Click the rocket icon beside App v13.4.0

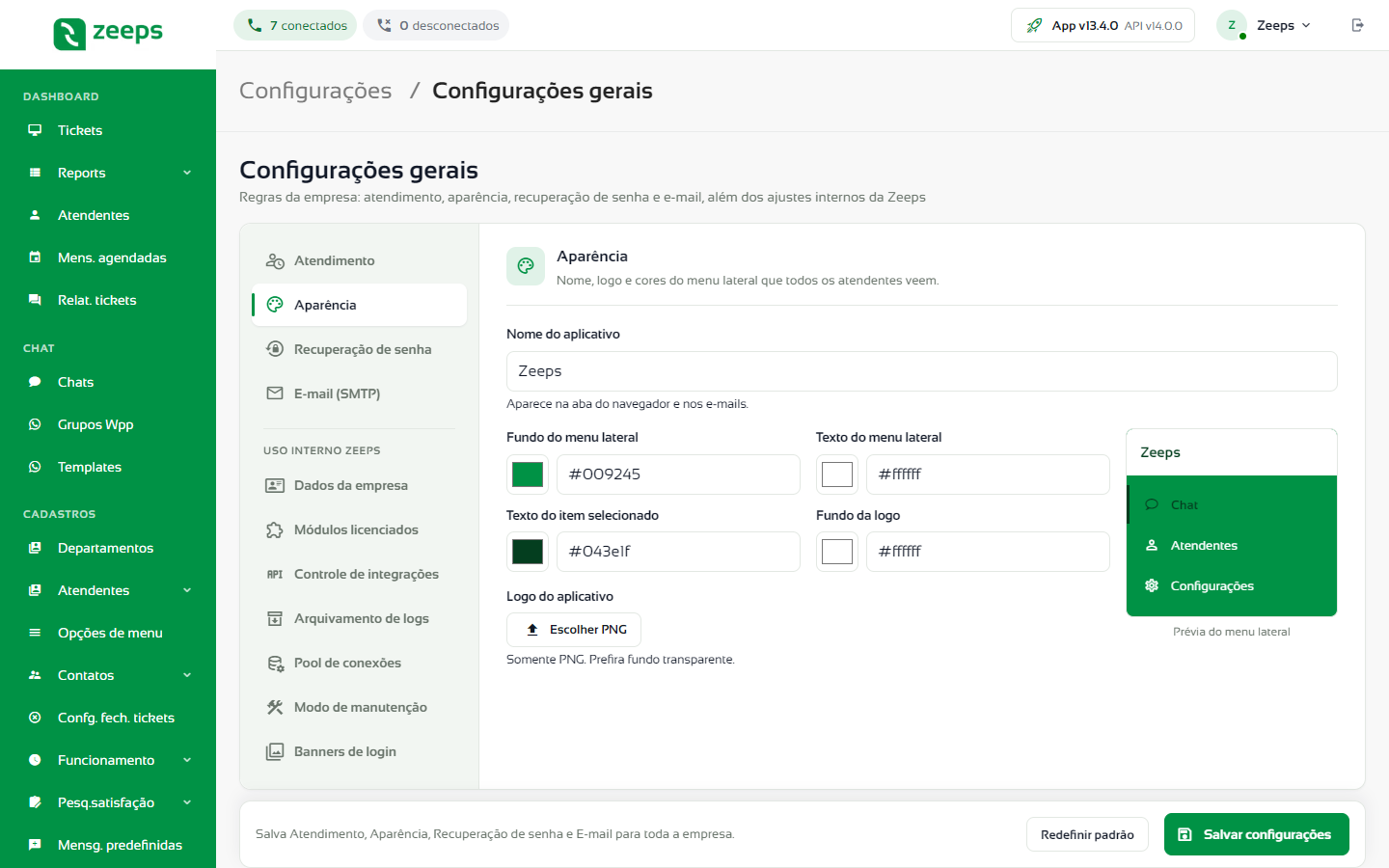coord(1034,25)
